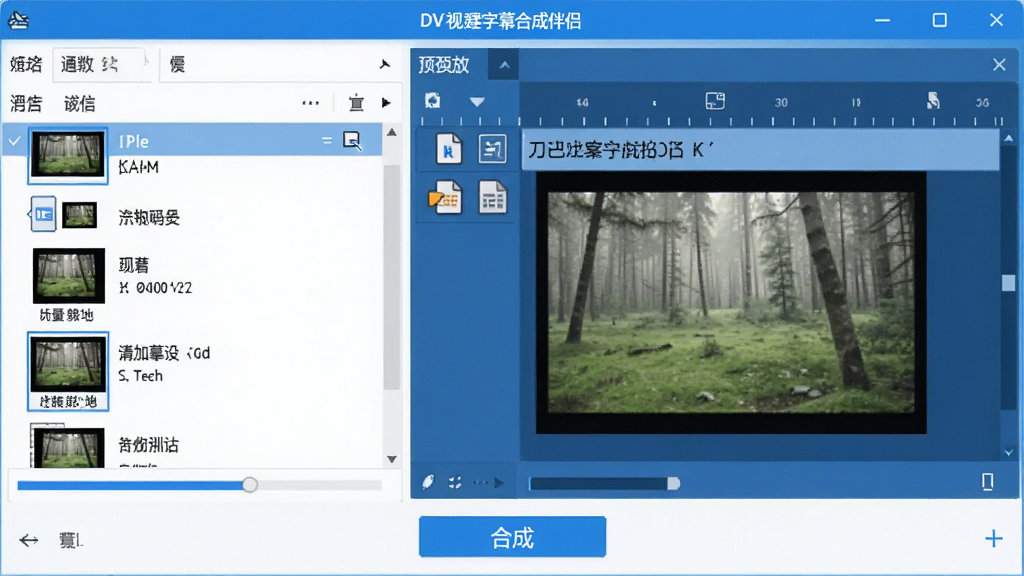Click the 滑告 label in list toolbar
Screen dimensions: 1024x576
pos(26,103)
